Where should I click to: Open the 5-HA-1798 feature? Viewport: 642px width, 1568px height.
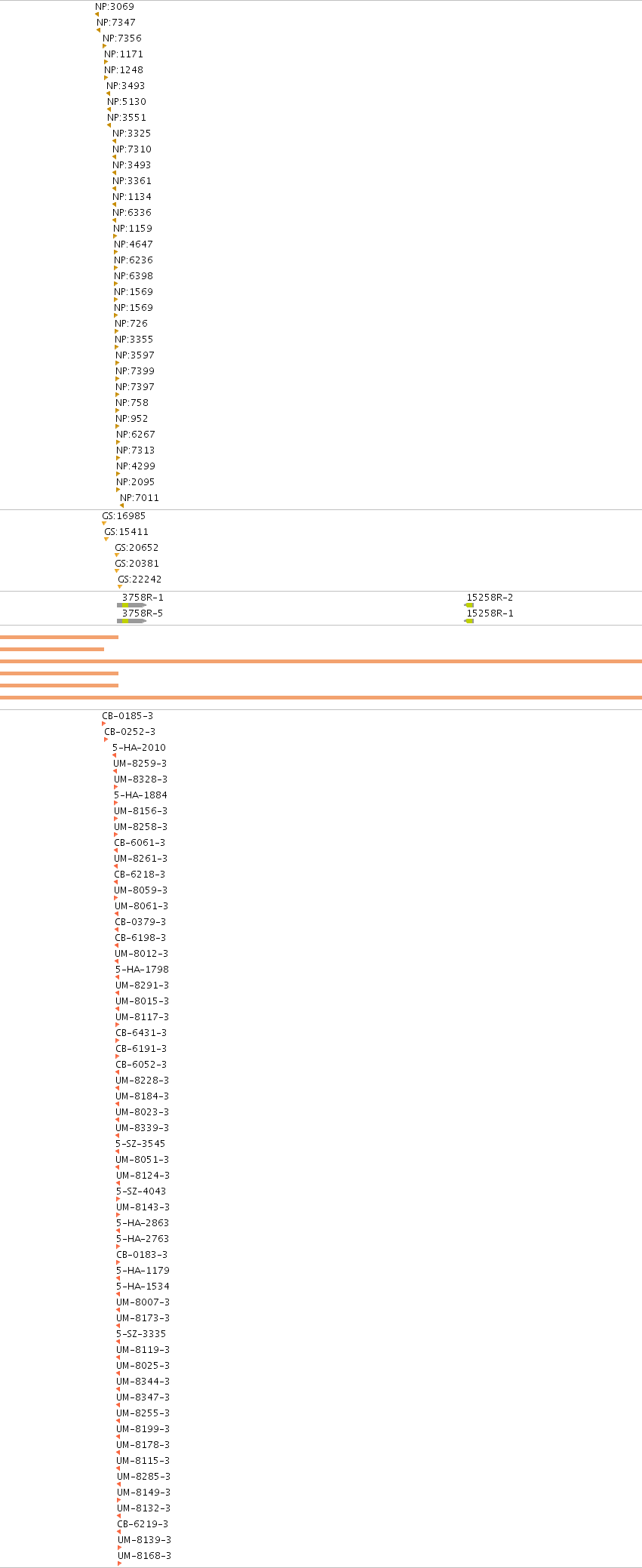(142, 970)
